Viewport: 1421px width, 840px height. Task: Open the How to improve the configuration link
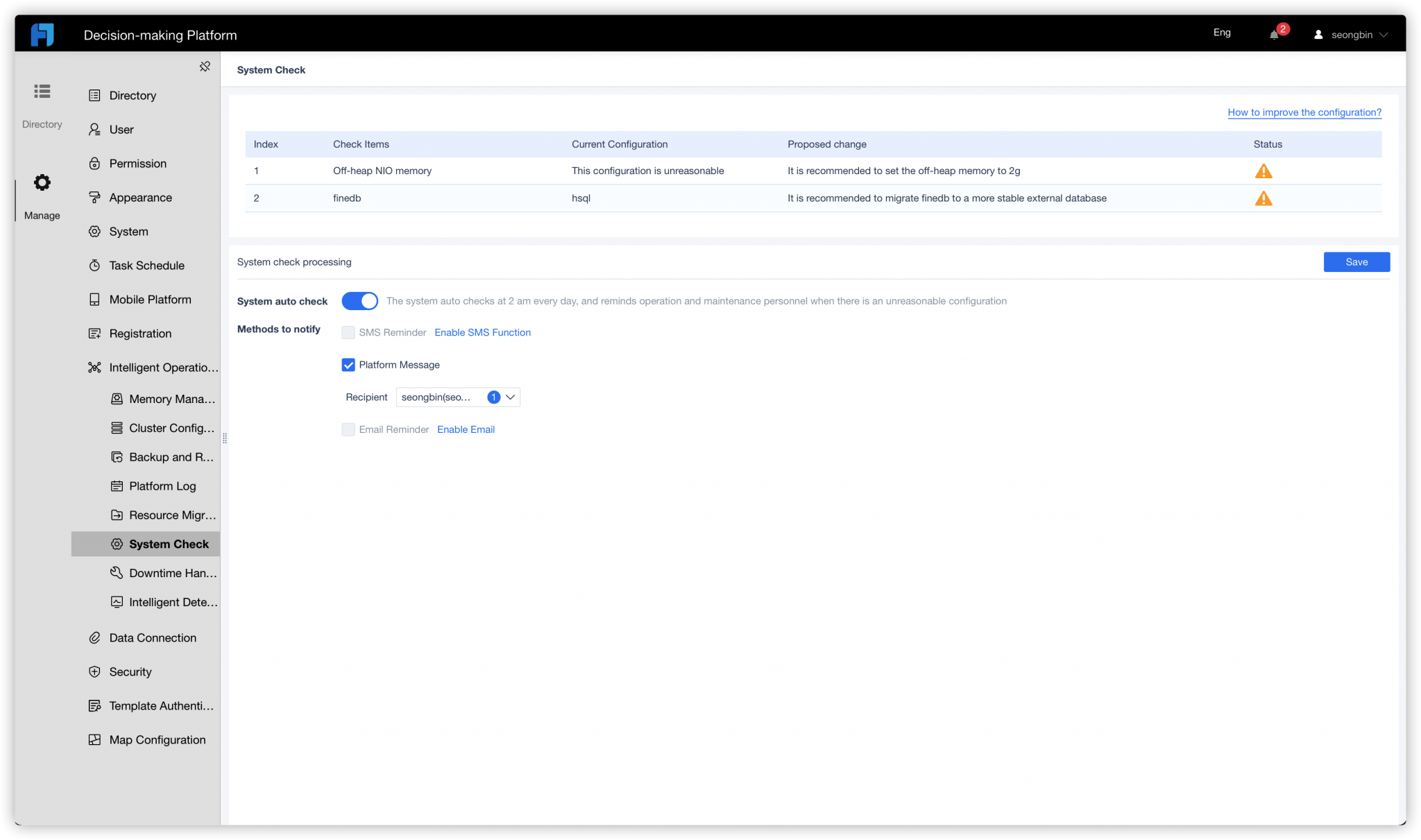tap(1304, 112)
